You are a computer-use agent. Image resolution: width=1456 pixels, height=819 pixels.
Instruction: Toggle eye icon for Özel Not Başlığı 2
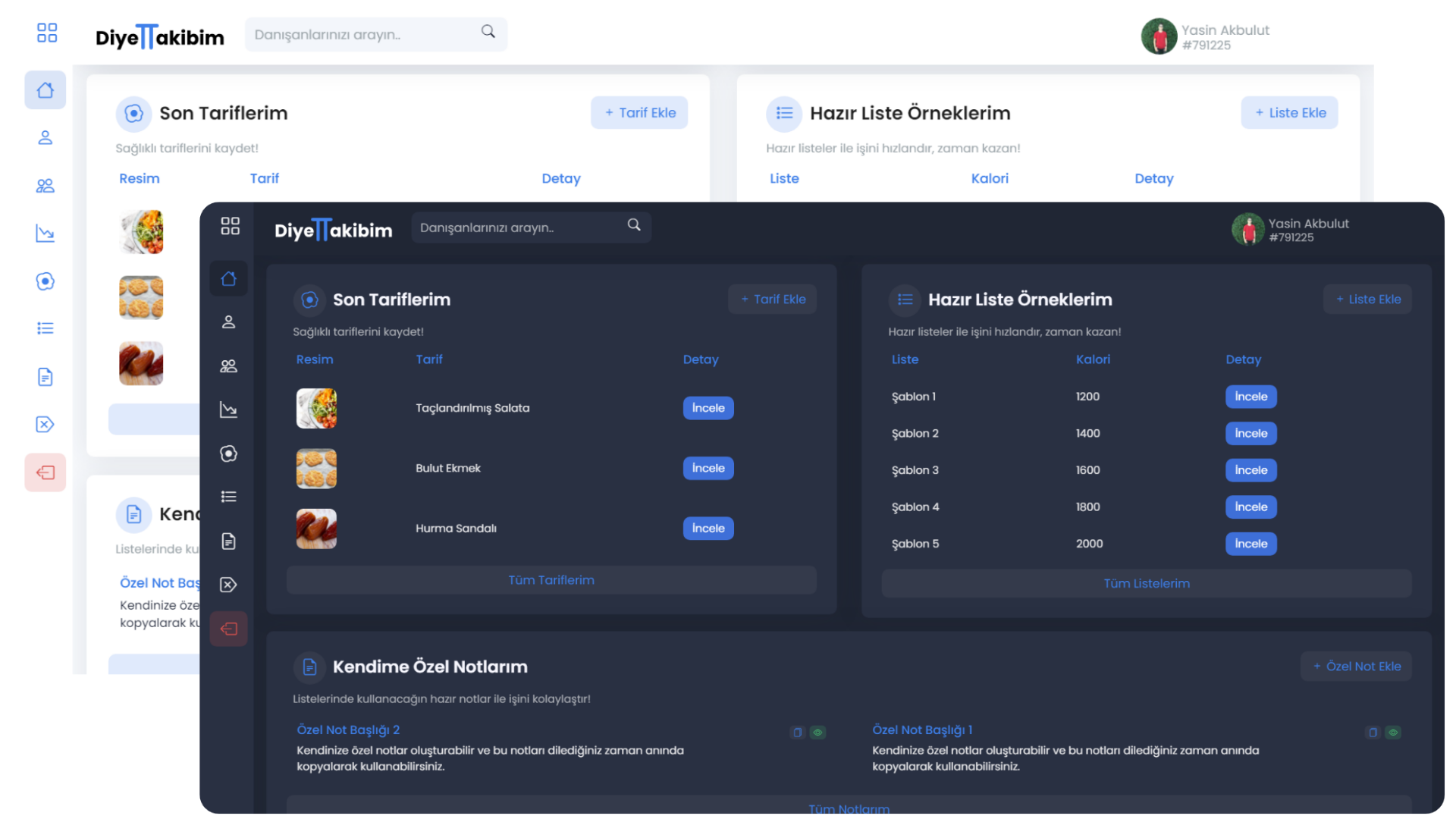[817, 733]
